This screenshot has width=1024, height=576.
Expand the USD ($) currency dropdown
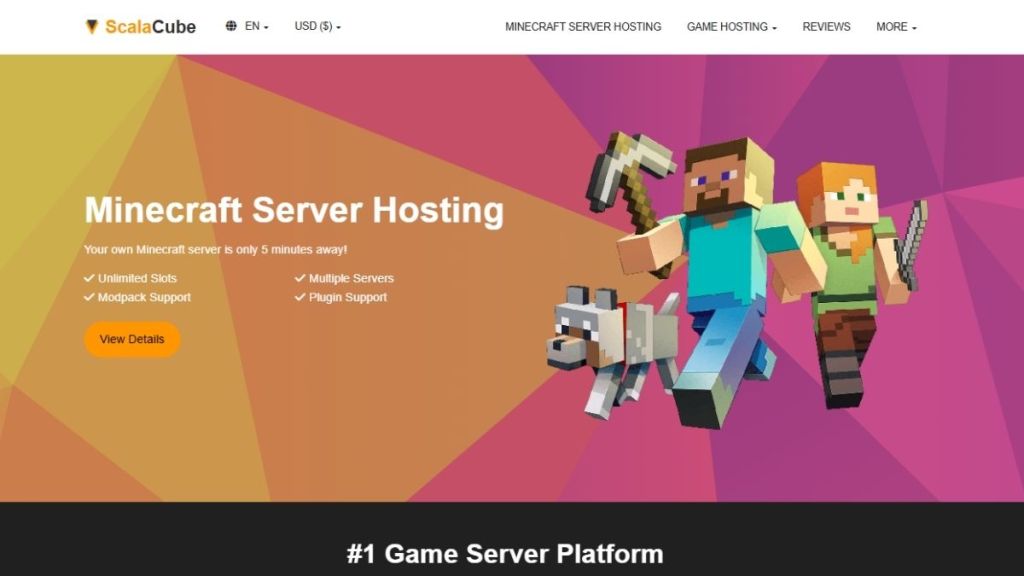point(314,25)
